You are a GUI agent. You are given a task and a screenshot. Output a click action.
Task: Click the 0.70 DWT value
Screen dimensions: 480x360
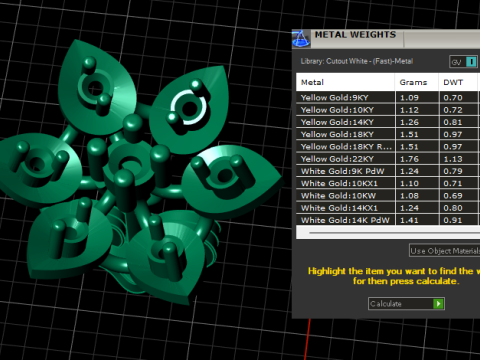[x=453, y=98]
